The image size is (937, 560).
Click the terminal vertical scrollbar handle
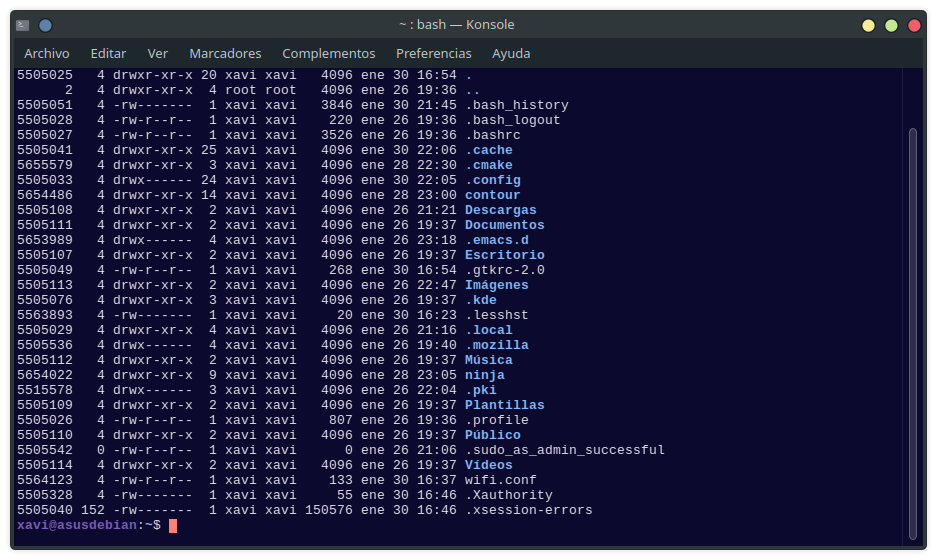click(912, 333)
